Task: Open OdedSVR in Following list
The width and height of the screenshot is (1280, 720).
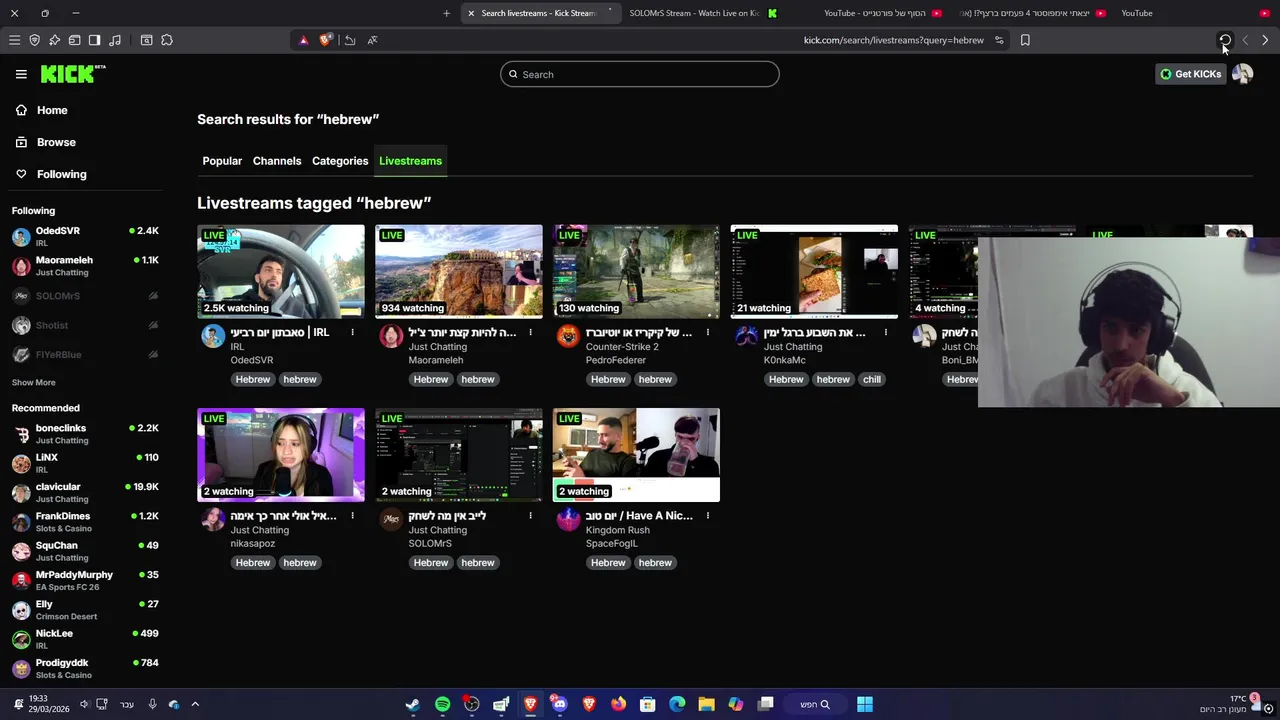Action: tap(85, 236)
